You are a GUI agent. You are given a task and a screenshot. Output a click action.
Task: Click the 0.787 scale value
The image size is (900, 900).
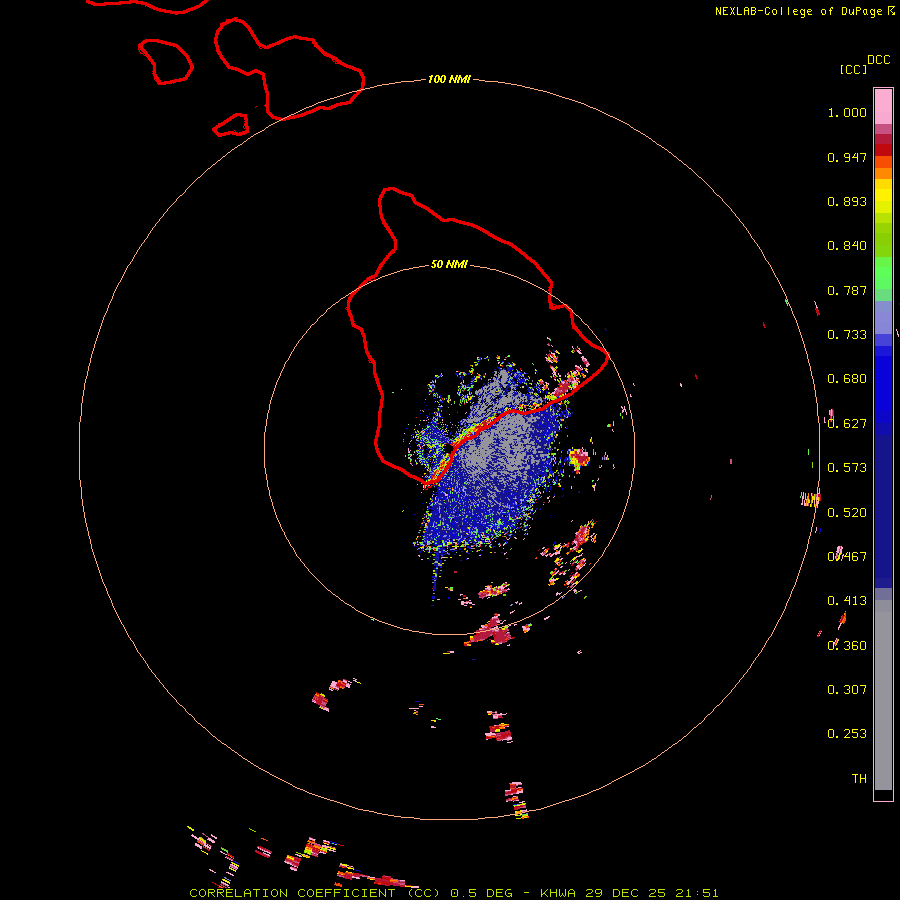(847, 290)
